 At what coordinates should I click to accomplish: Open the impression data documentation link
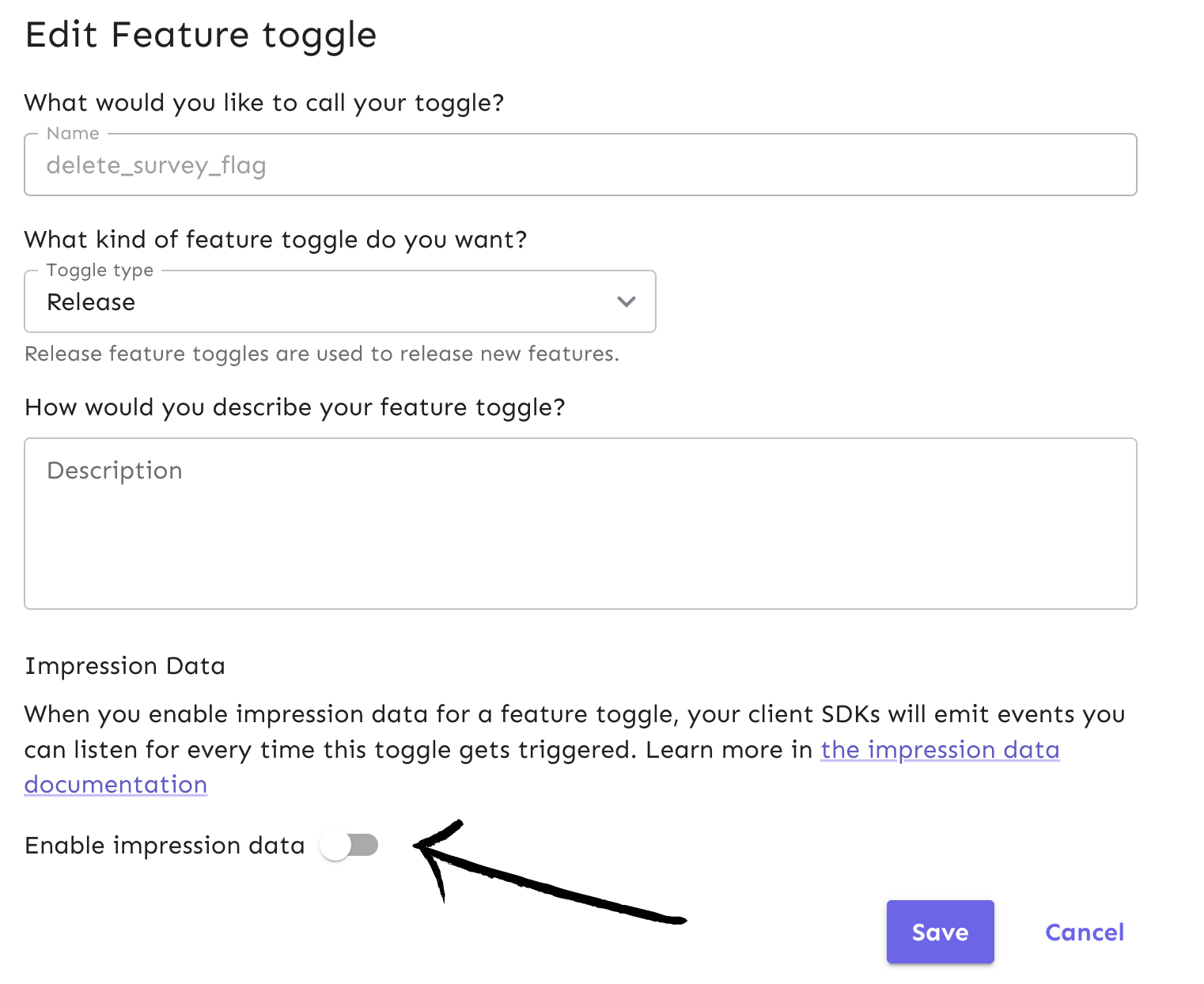(x=940, y=750)
